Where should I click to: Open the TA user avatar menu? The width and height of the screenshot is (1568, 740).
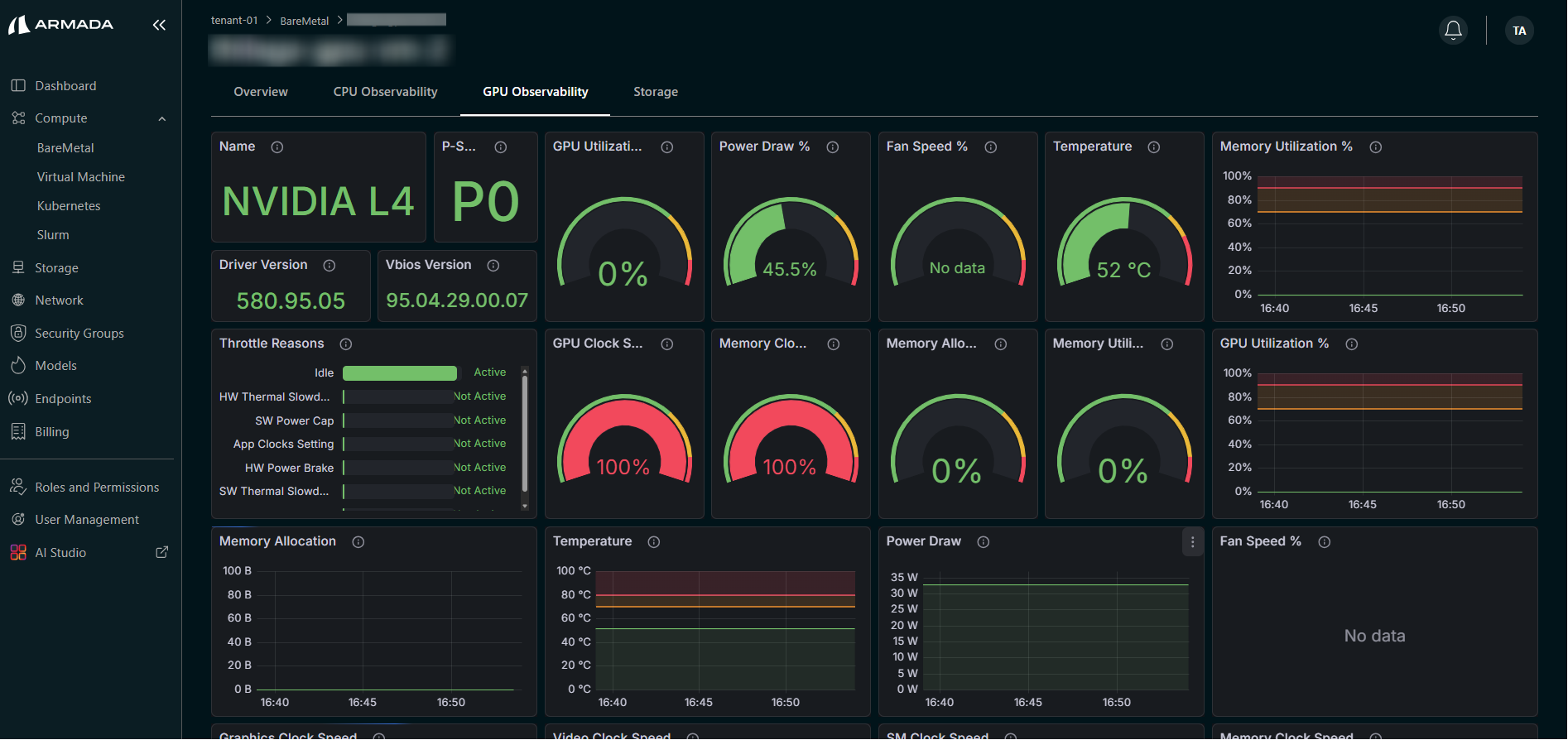(x=1519, y=31)
